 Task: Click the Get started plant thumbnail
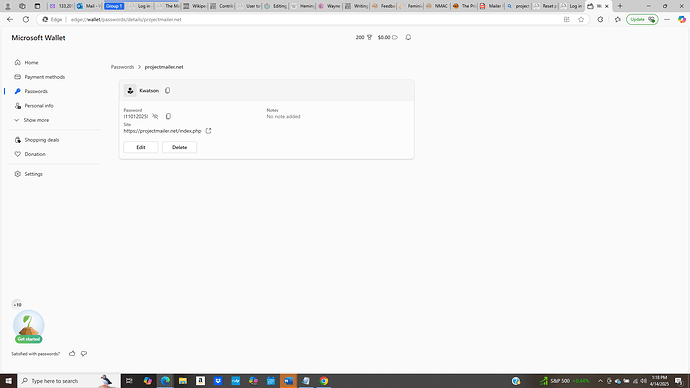29,326
